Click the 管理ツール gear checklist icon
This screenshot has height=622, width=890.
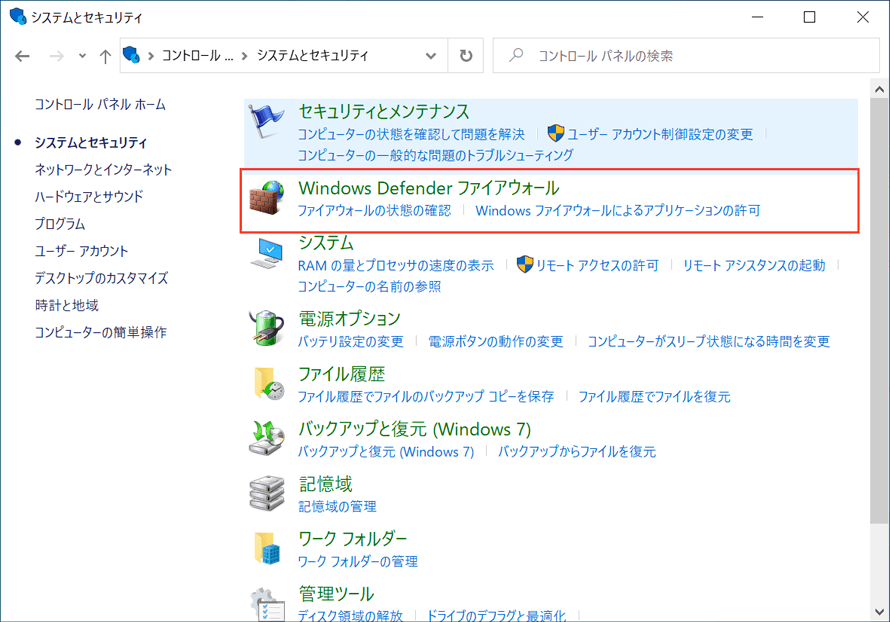click(267, 604)
